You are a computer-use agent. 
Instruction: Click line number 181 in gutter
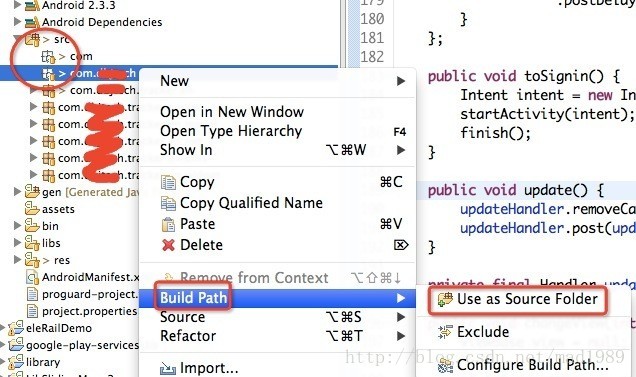[372, 38]
